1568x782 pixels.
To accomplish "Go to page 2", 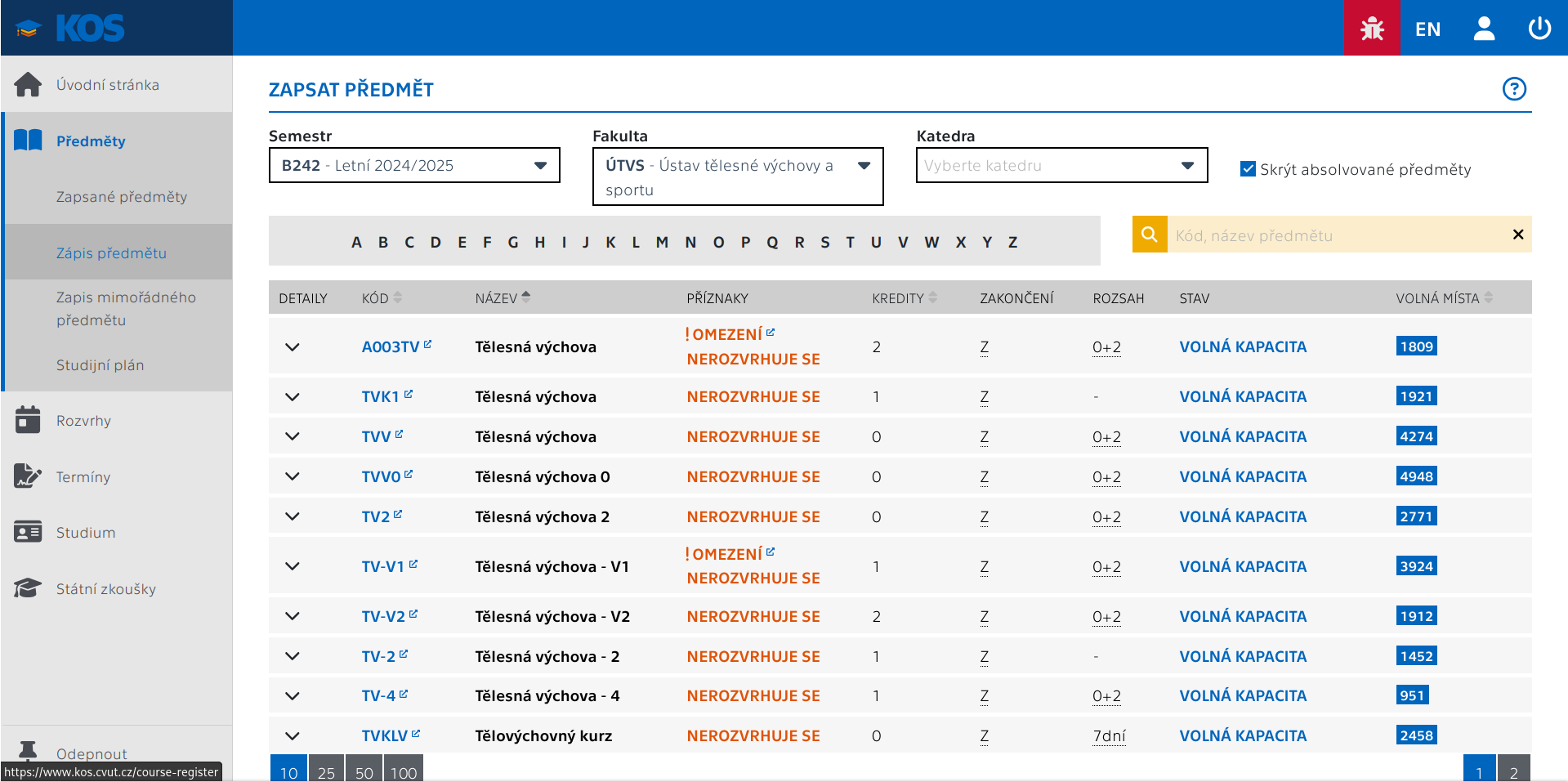I will (x=1514, y=769).
